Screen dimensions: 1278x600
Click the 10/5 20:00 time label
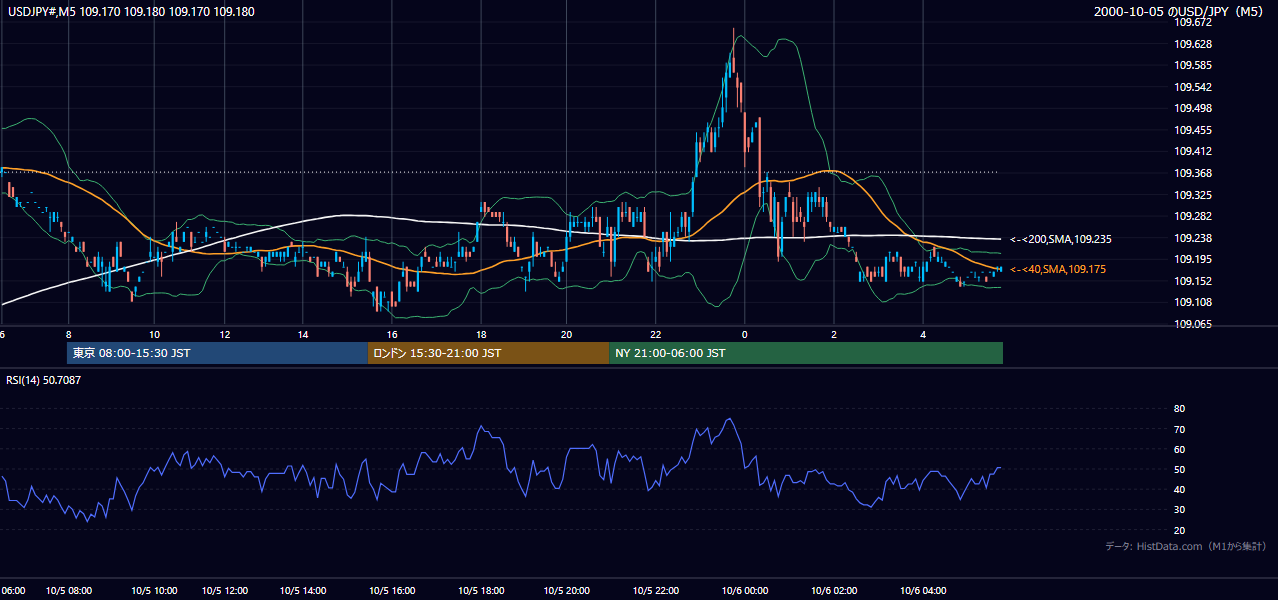click(x=567, y=591)
